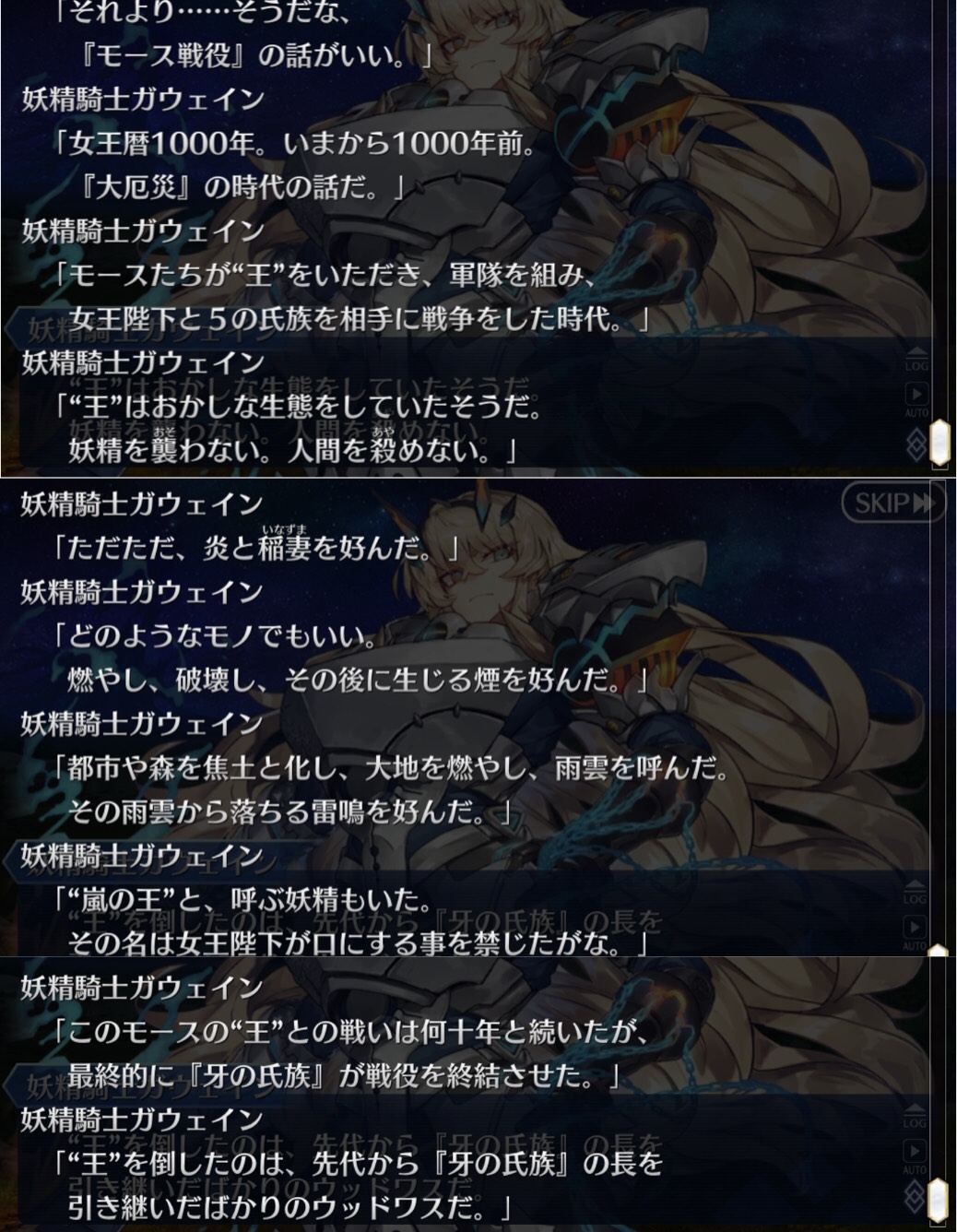Toggle the AUTO play icon in the middle screenshot
This screenshot has height=1232, width=957.
pyautogui.click(x=916, y=931)
